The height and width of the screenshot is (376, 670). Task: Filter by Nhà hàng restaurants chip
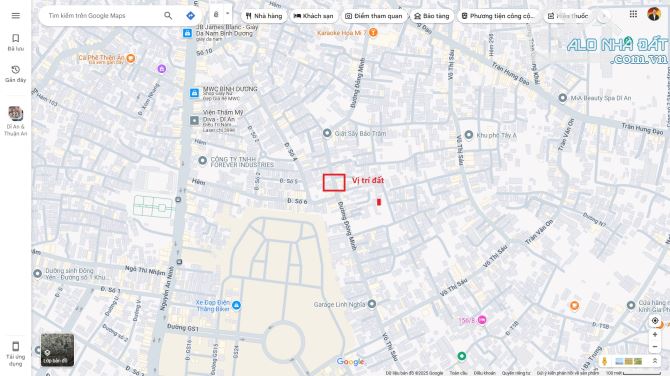pos(264,16)
